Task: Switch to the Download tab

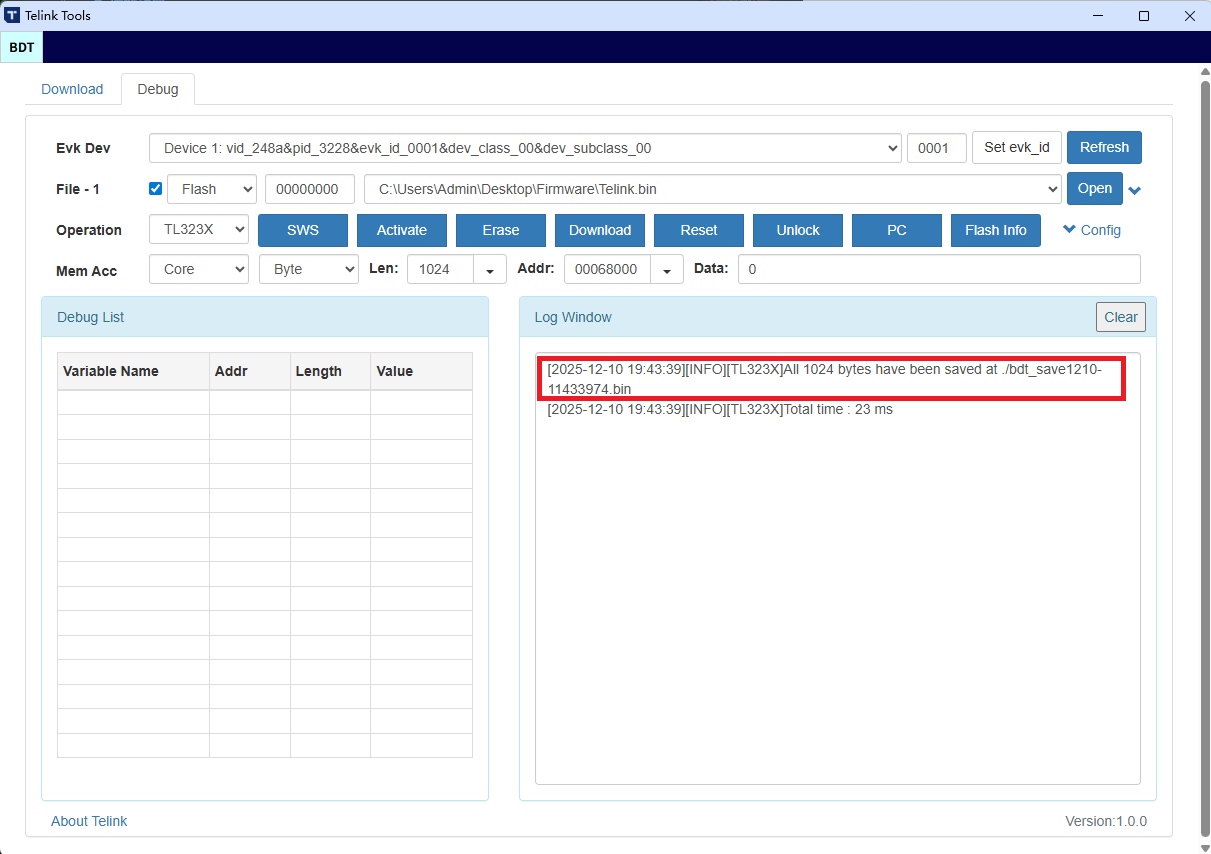Action: point(72,89)
